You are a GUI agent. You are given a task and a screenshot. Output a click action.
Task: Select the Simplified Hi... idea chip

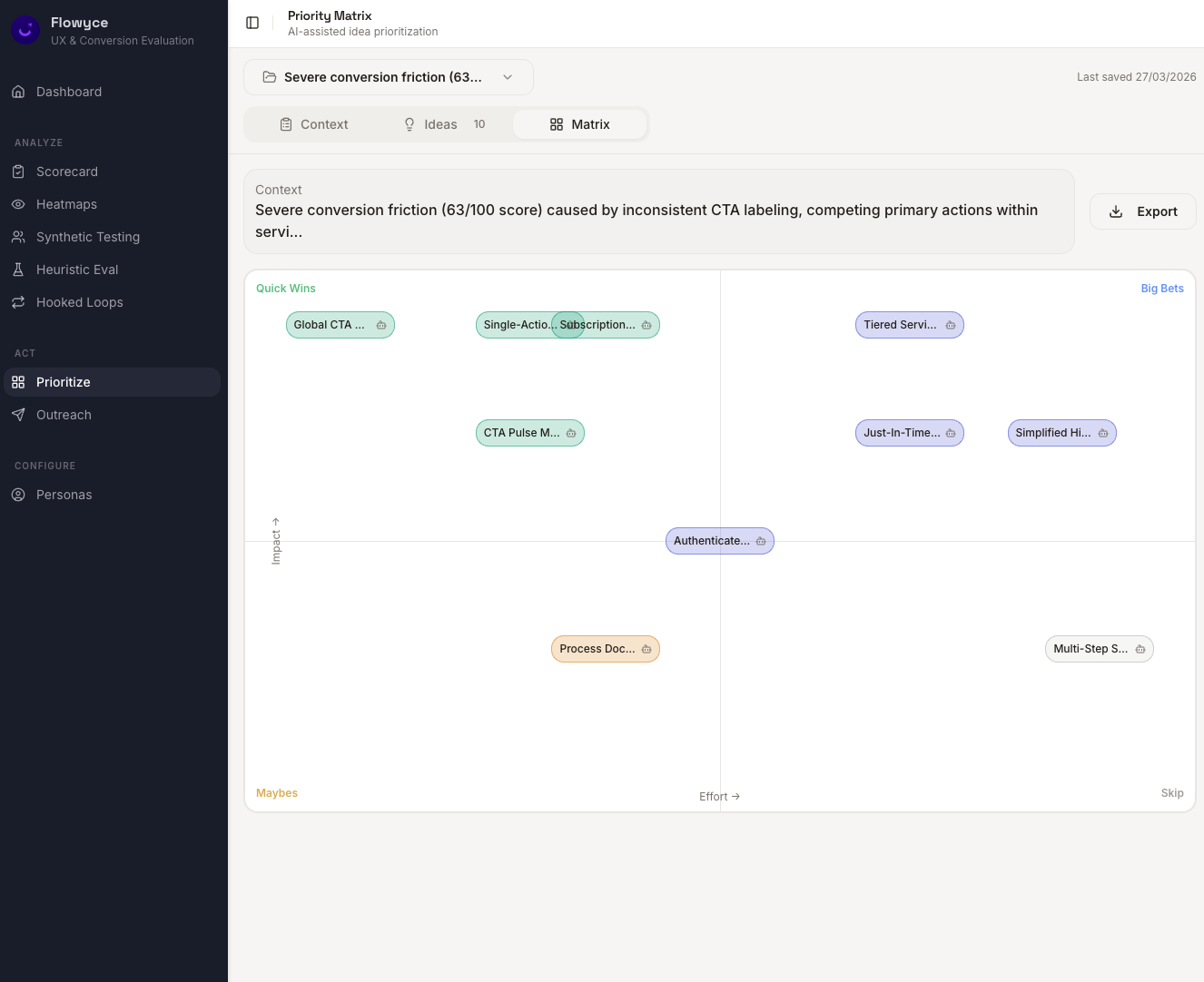[x=1062, y=433]
